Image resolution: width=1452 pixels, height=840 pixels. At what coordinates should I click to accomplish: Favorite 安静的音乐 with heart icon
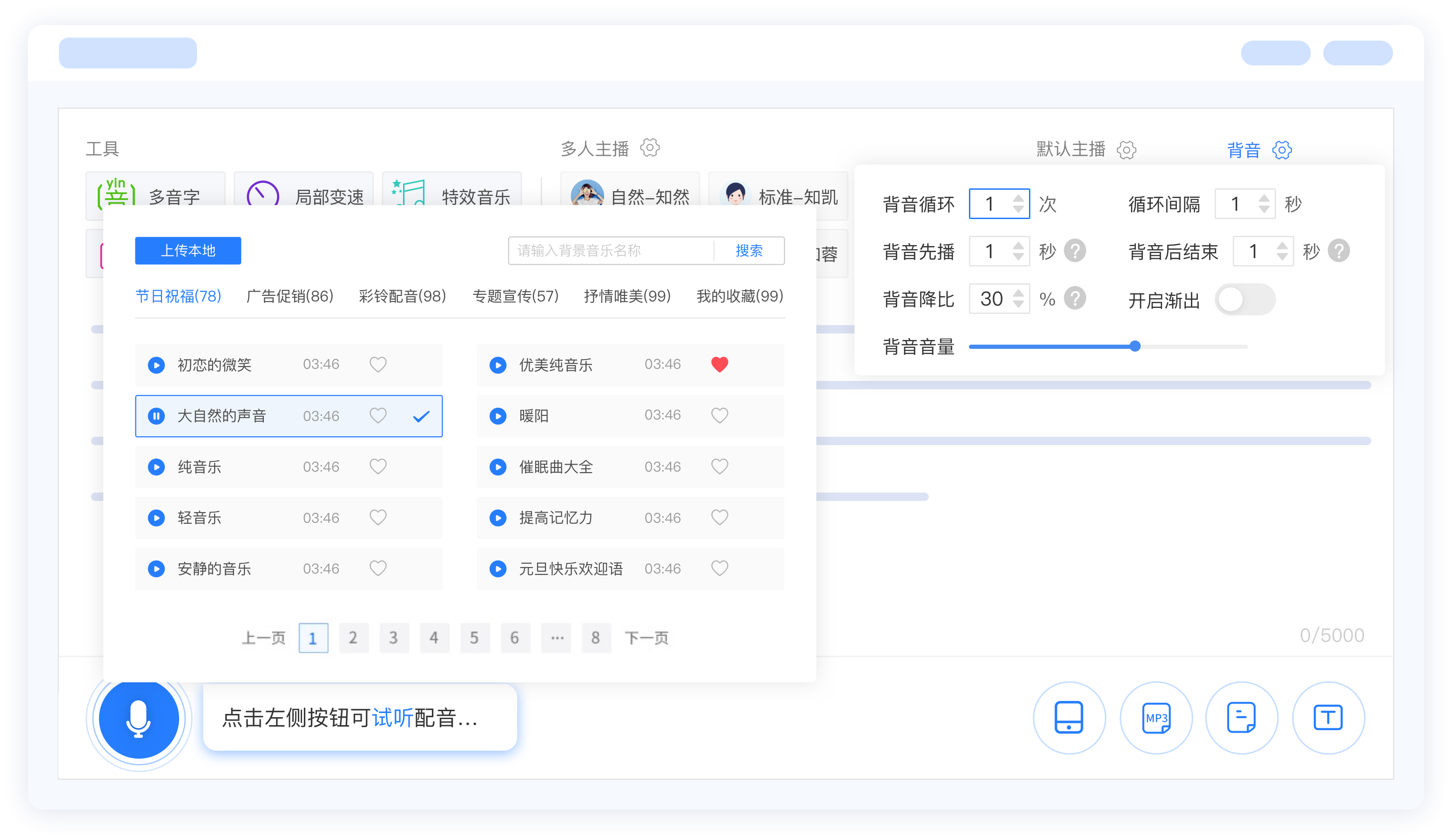click(x=378, y=568)
